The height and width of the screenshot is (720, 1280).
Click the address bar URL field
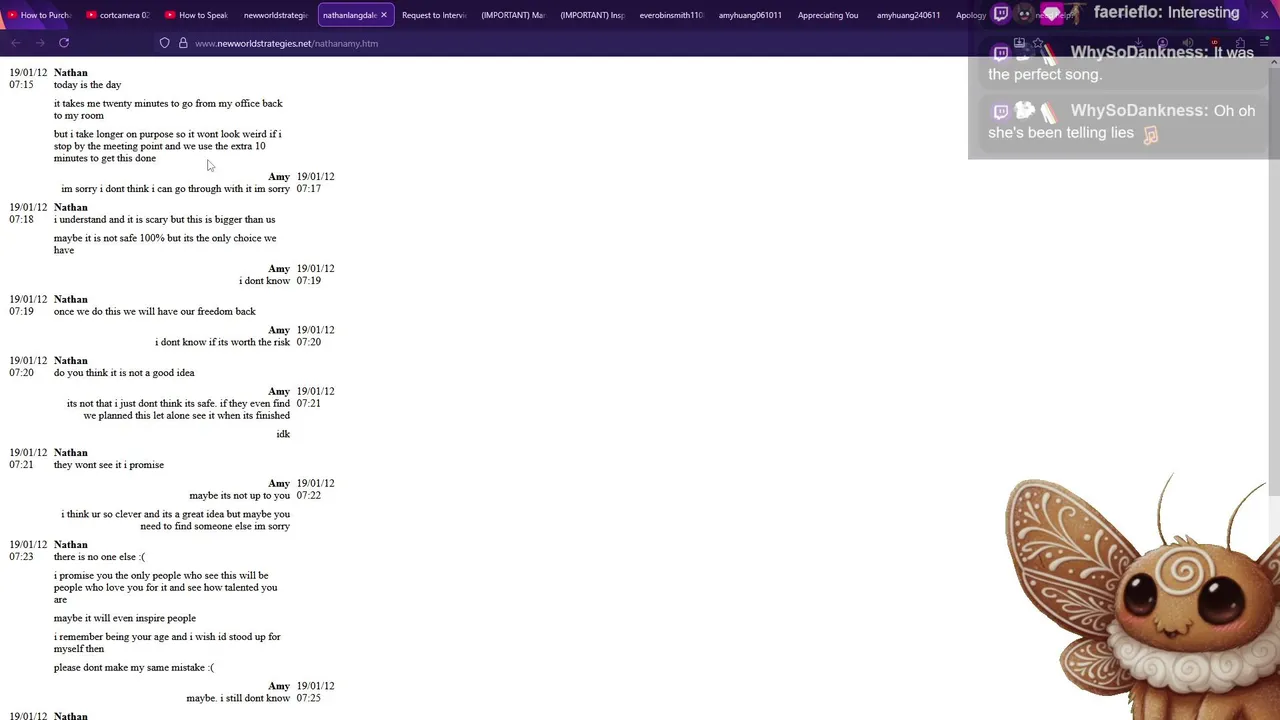(286, 43)
